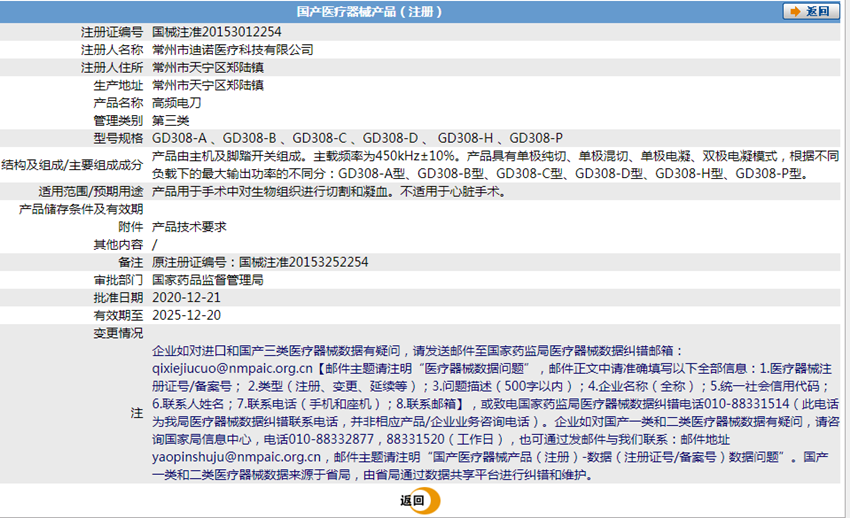Click the 结构及组成/主要组成成分 label
Image resolution: width=850 pixels, height=518 pixels.
pos(72,165)
